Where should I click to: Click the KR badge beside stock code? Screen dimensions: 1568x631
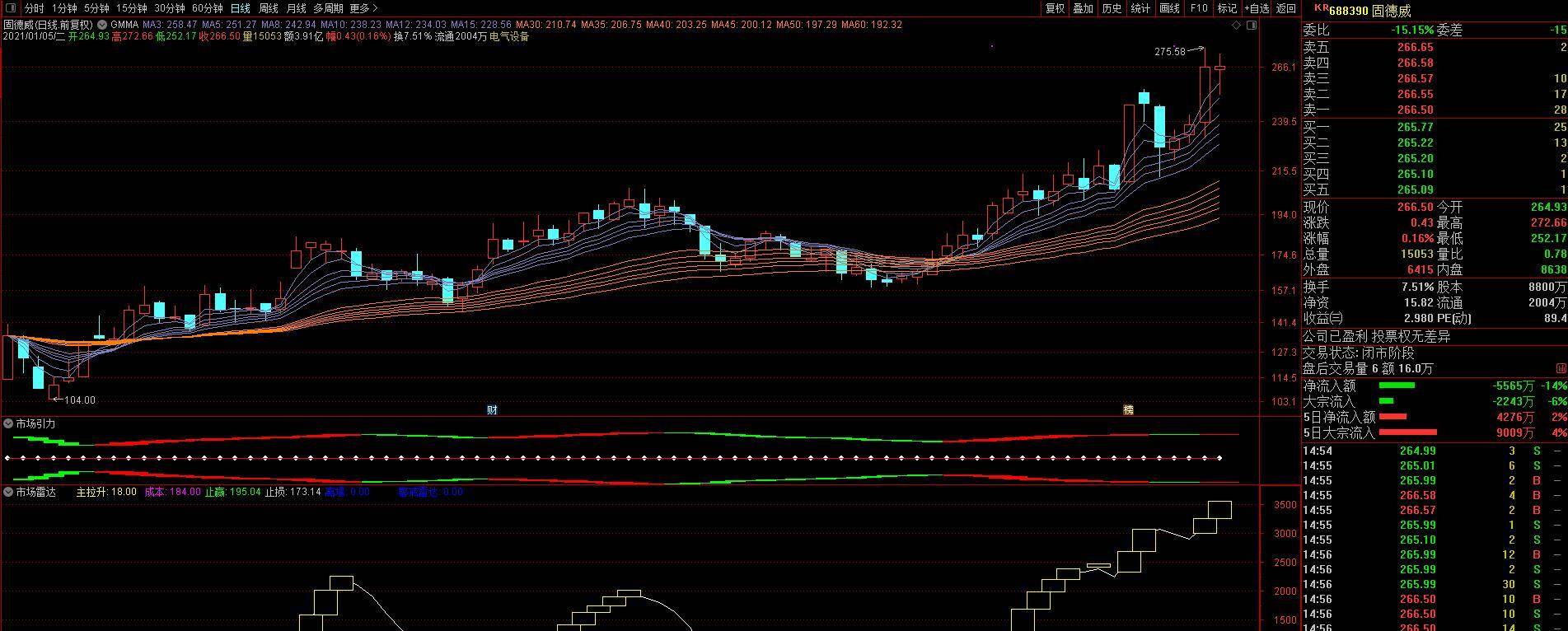click(x=1320, y=7)
